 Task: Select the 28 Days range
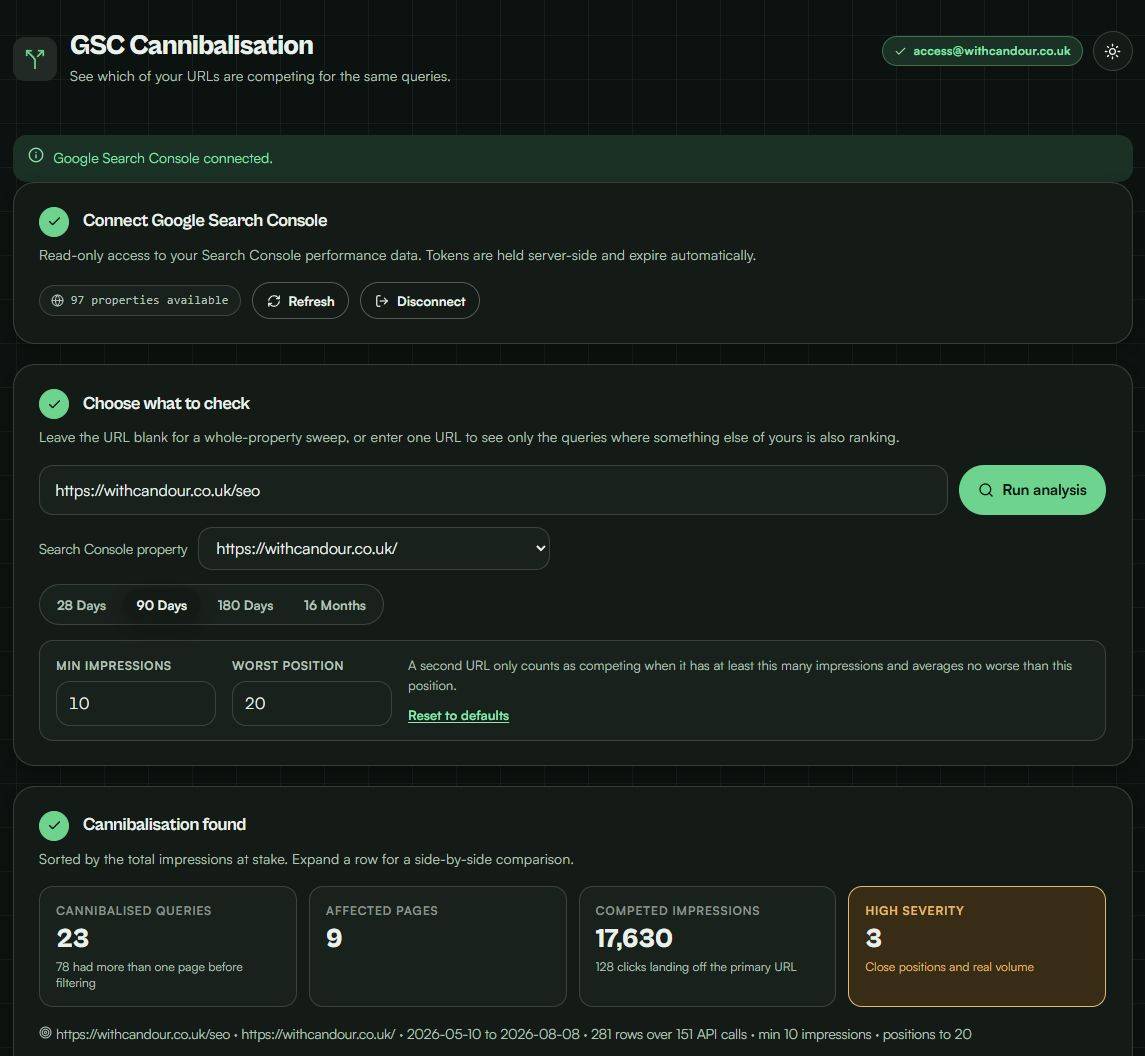coord(81,605)
